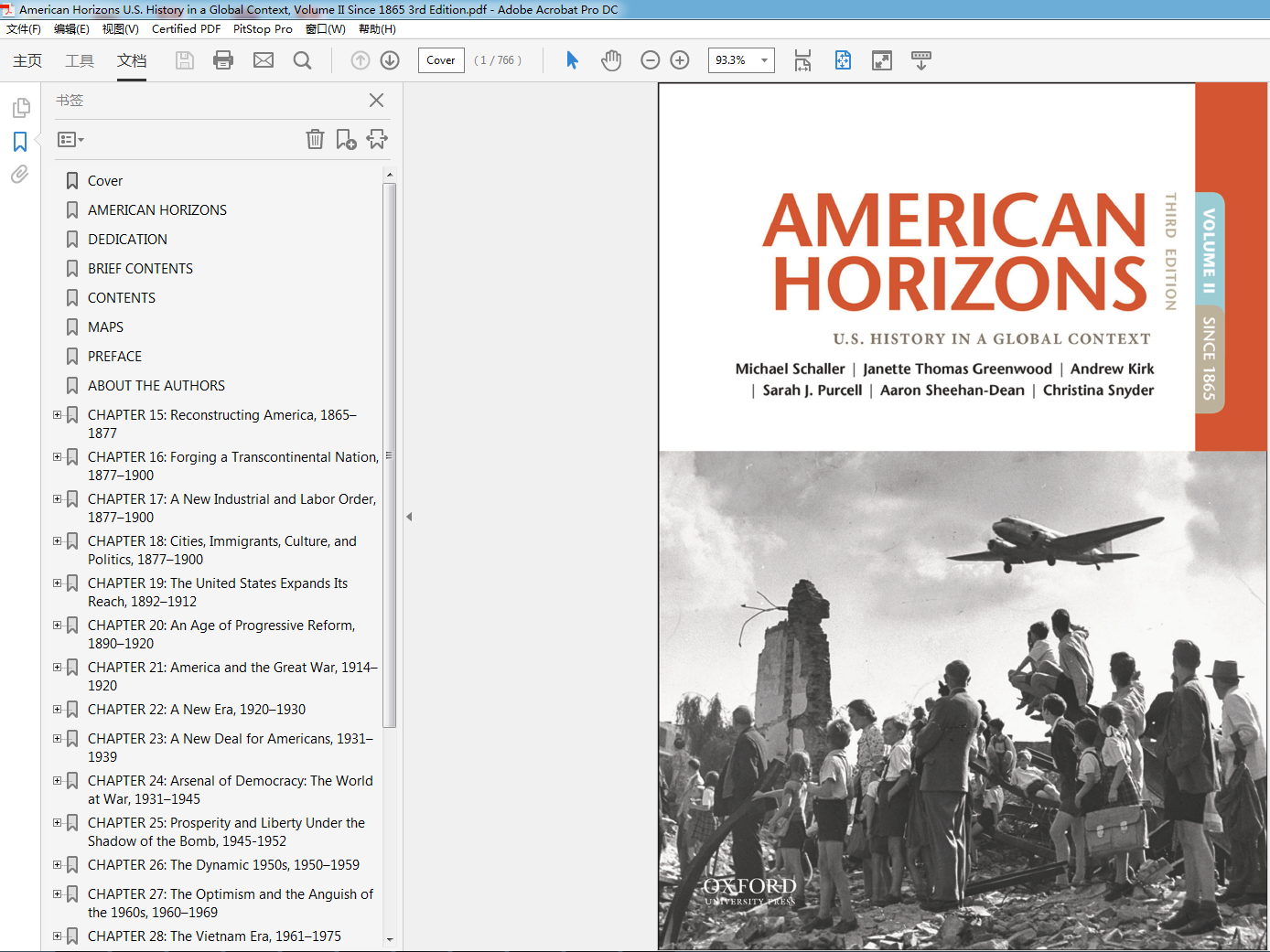Switch to the 文档 tab
This screenshot has width=1270, height=952.
point(132,60)
